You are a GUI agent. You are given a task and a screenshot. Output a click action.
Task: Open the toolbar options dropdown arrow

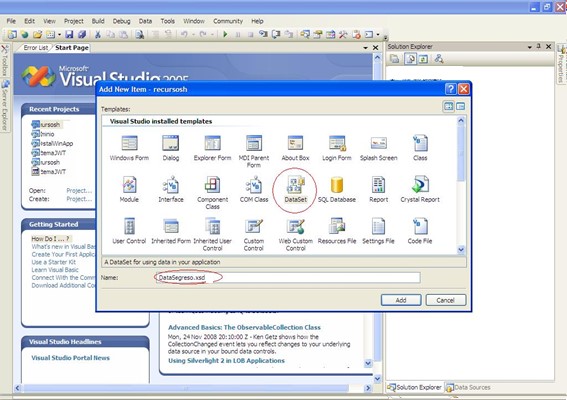[x=385, y=37]
